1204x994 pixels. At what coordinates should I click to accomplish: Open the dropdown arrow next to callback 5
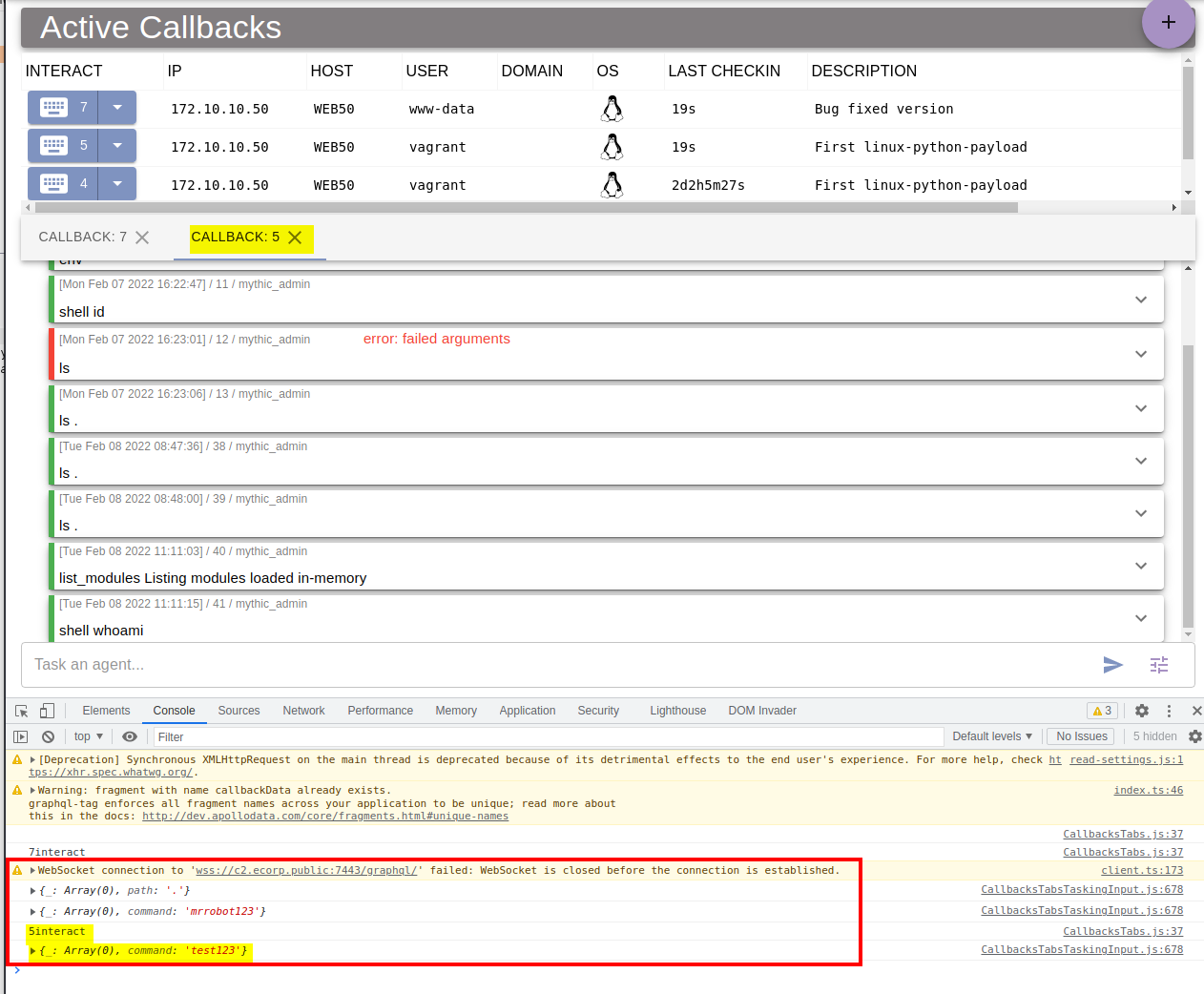[x=117, y=145]
